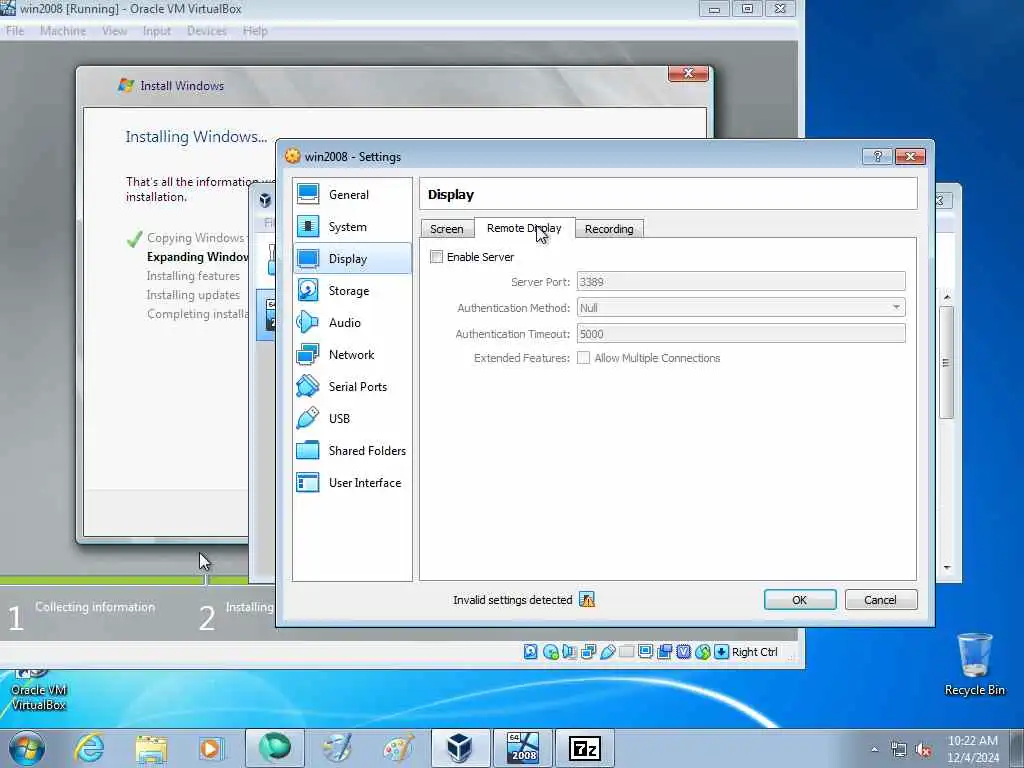Click the Server Port input field
This screenshot has width=1024, height=768.
[741, 281]
